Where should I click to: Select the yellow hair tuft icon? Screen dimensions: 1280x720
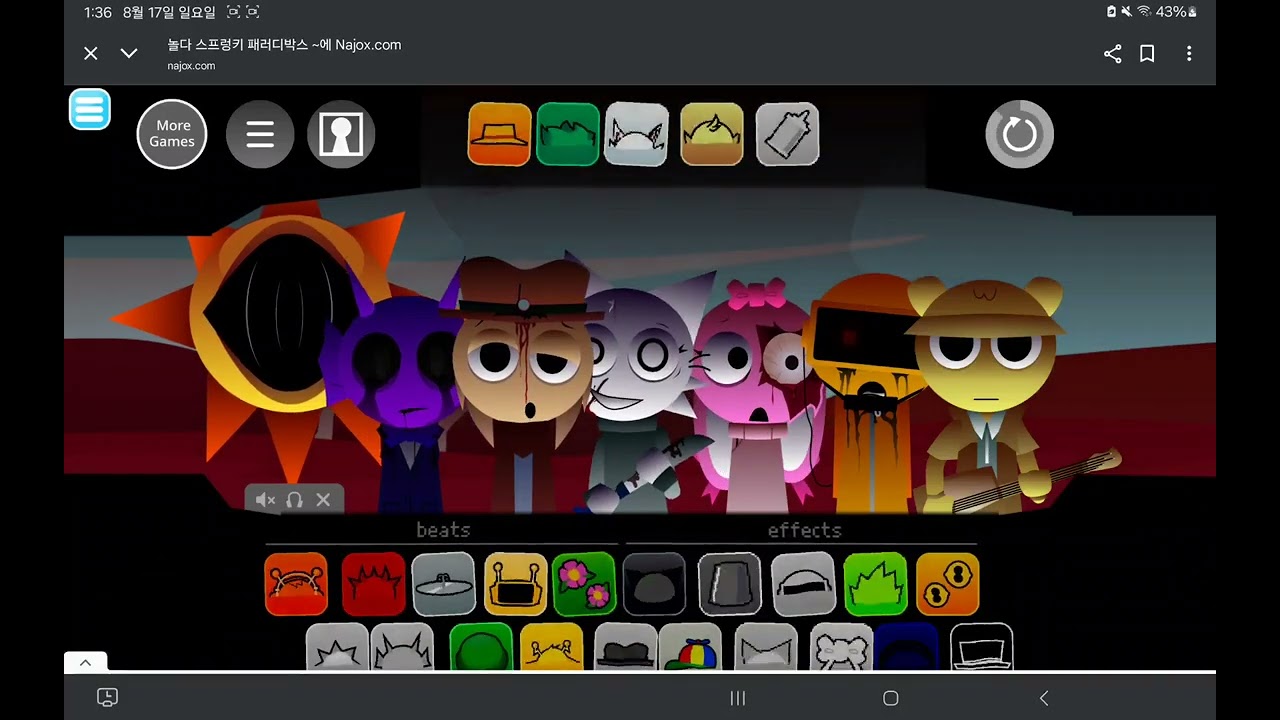712,134
